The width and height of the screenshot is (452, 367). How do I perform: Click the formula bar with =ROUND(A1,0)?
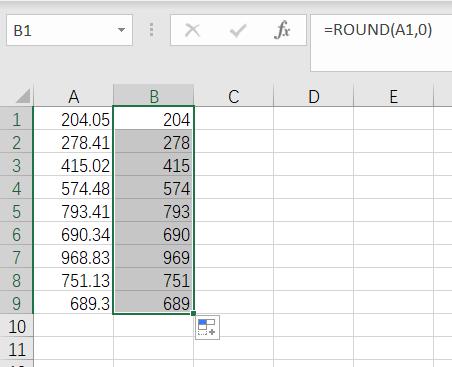[x=381, y=43]
